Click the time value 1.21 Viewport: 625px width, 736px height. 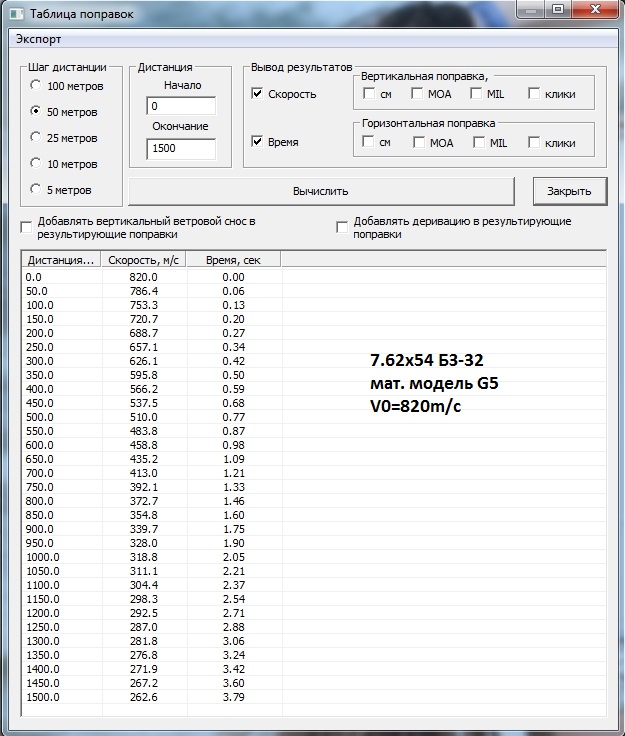click(x=234, y=473)
